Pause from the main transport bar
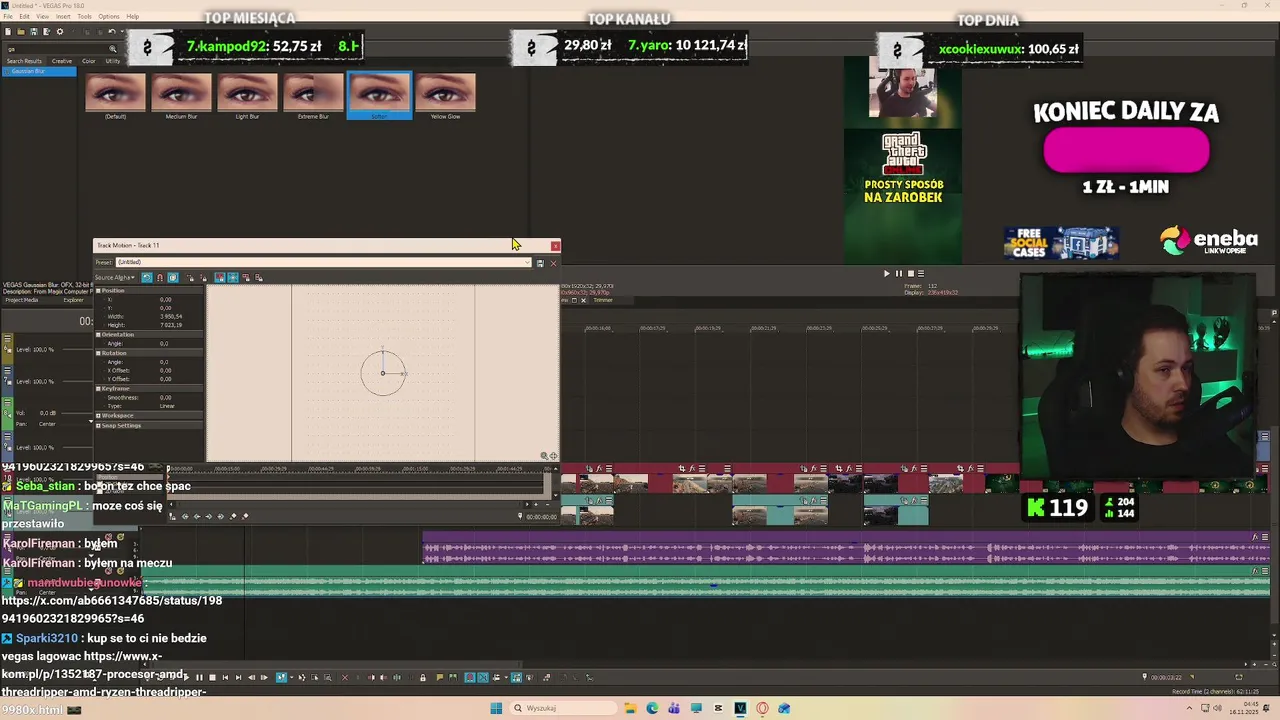This screenshot has width=1280, height=720. [199, 677]
